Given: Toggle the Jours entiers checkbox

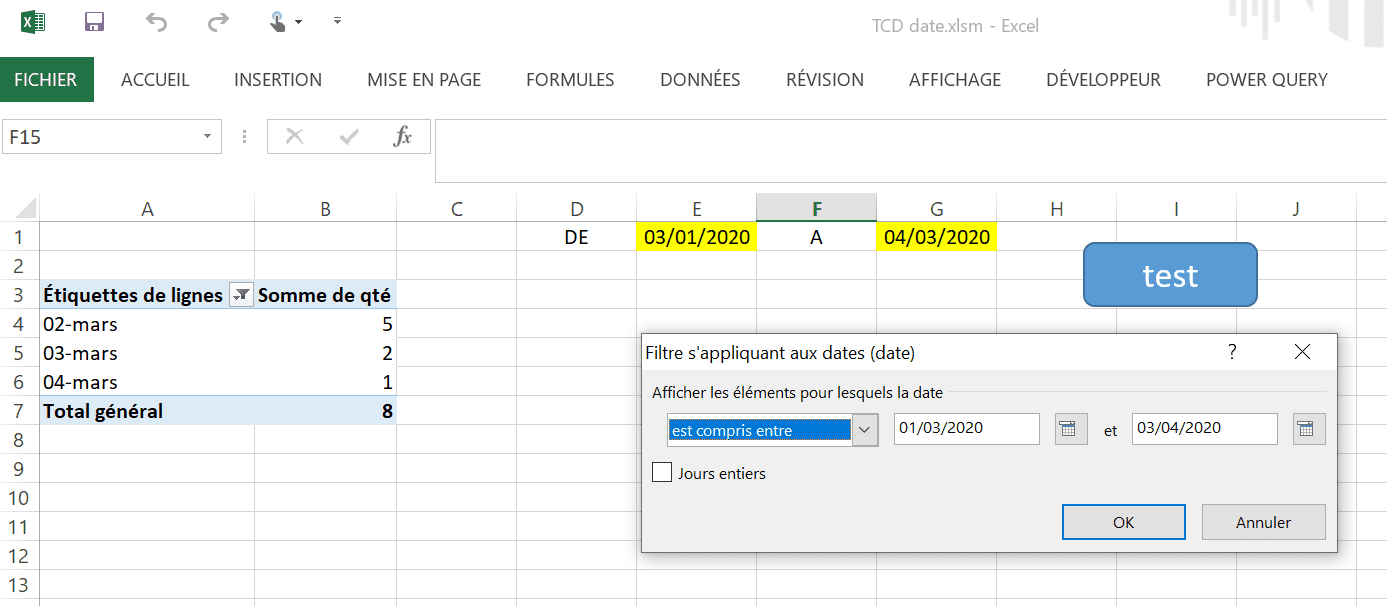Looking at the screenshot, I should (x=662, y=473).
